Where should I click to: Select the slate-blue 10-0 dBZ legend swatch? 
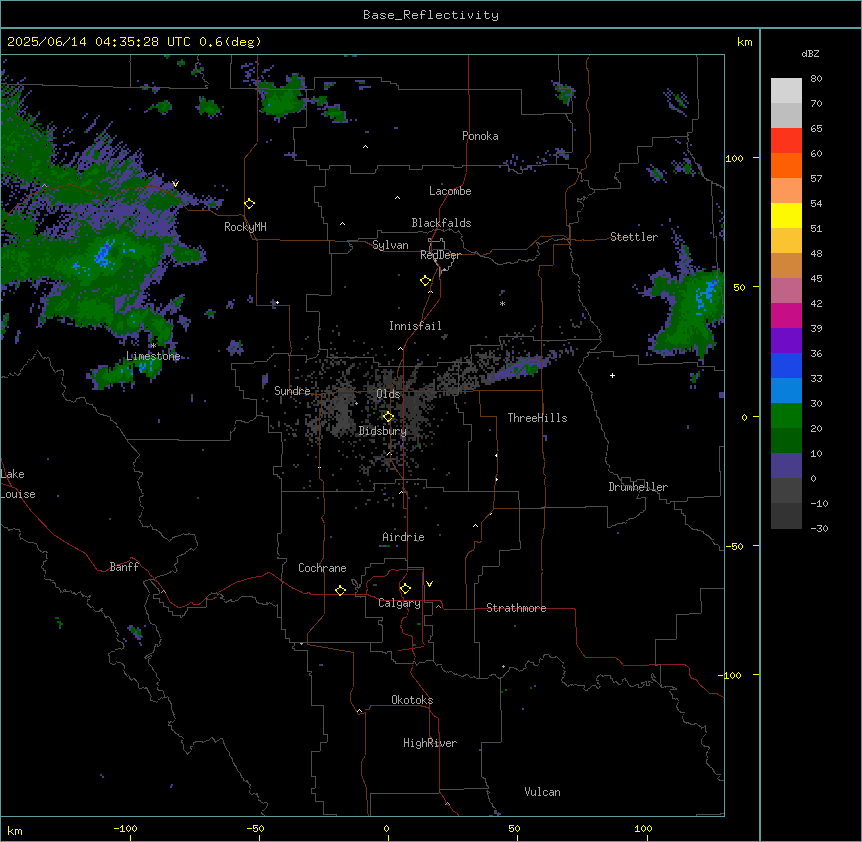point(786,466)
